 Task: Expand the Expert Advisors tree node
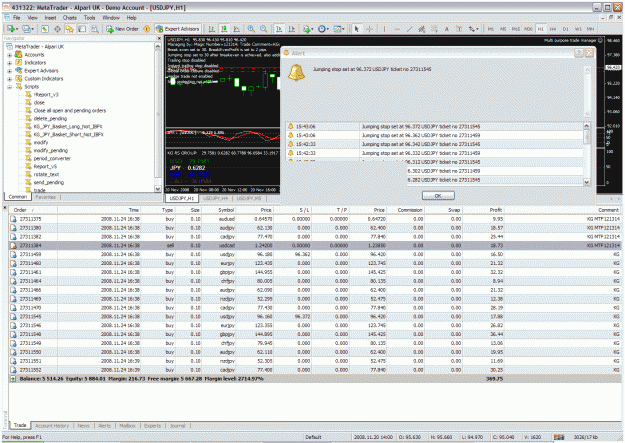click(10, 71)
